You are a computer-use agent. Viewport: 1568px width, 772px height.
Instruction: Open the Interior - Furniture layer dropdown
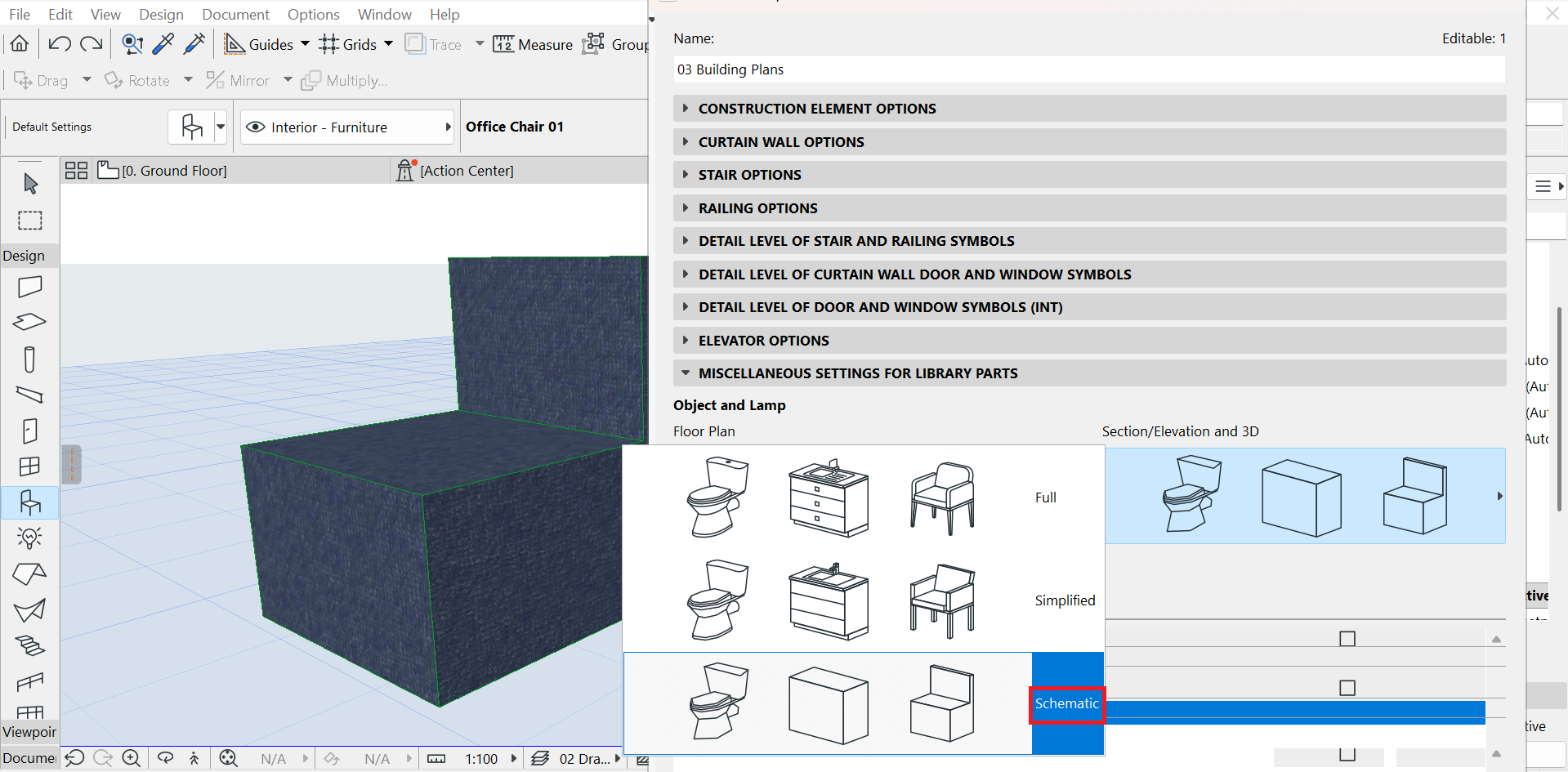point(448,127)
